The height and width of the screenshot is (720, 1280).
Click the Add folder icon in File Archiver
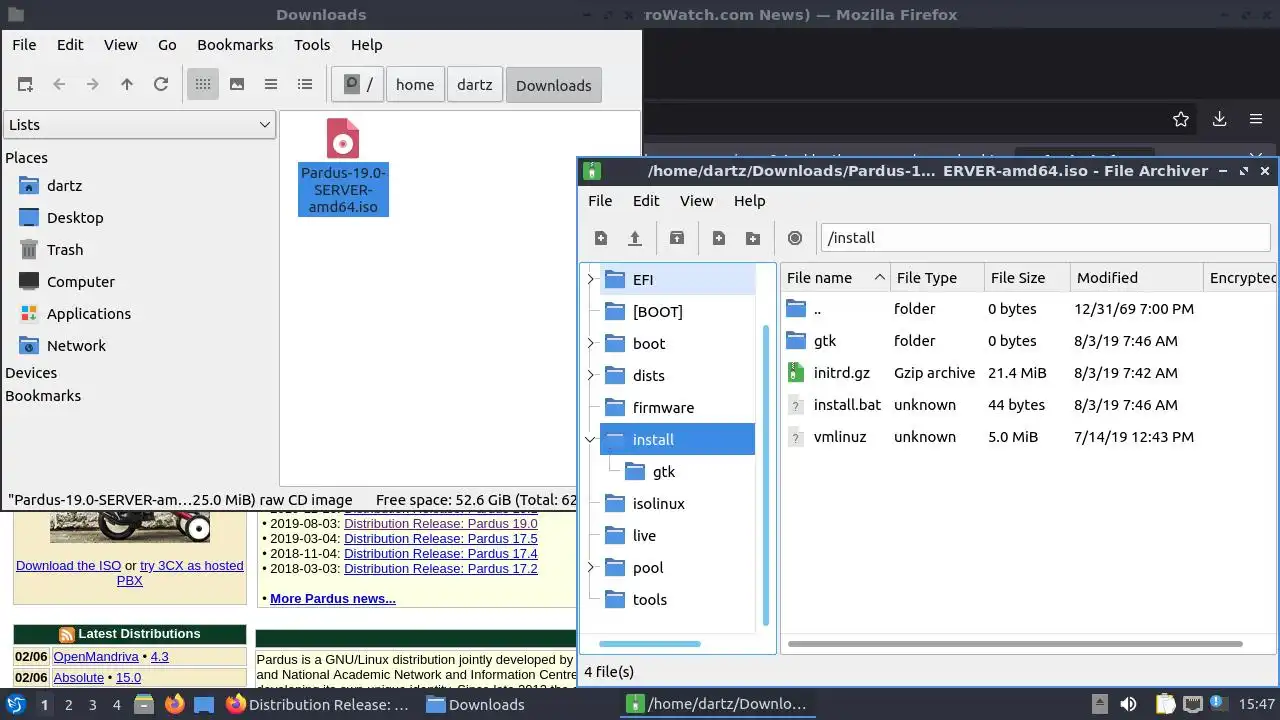tap(753, 238)
